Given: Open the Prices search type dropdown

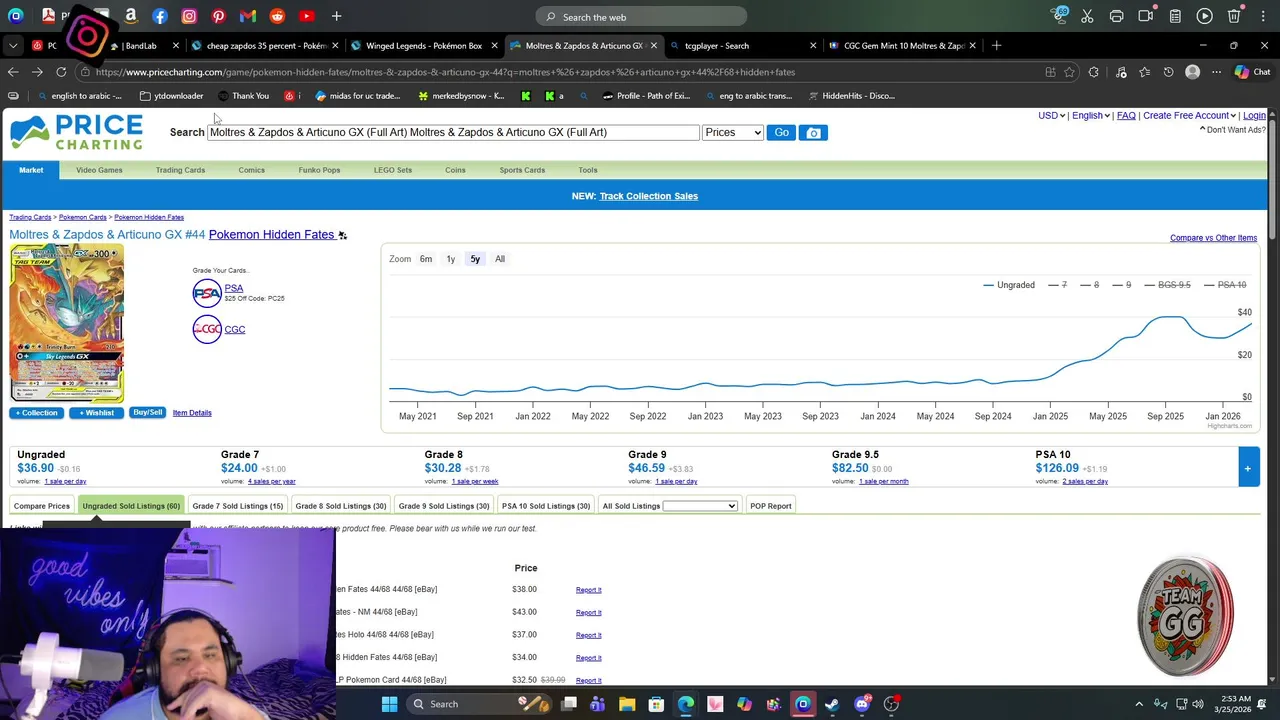Looking at the screenshot, I should click(733, 132).
